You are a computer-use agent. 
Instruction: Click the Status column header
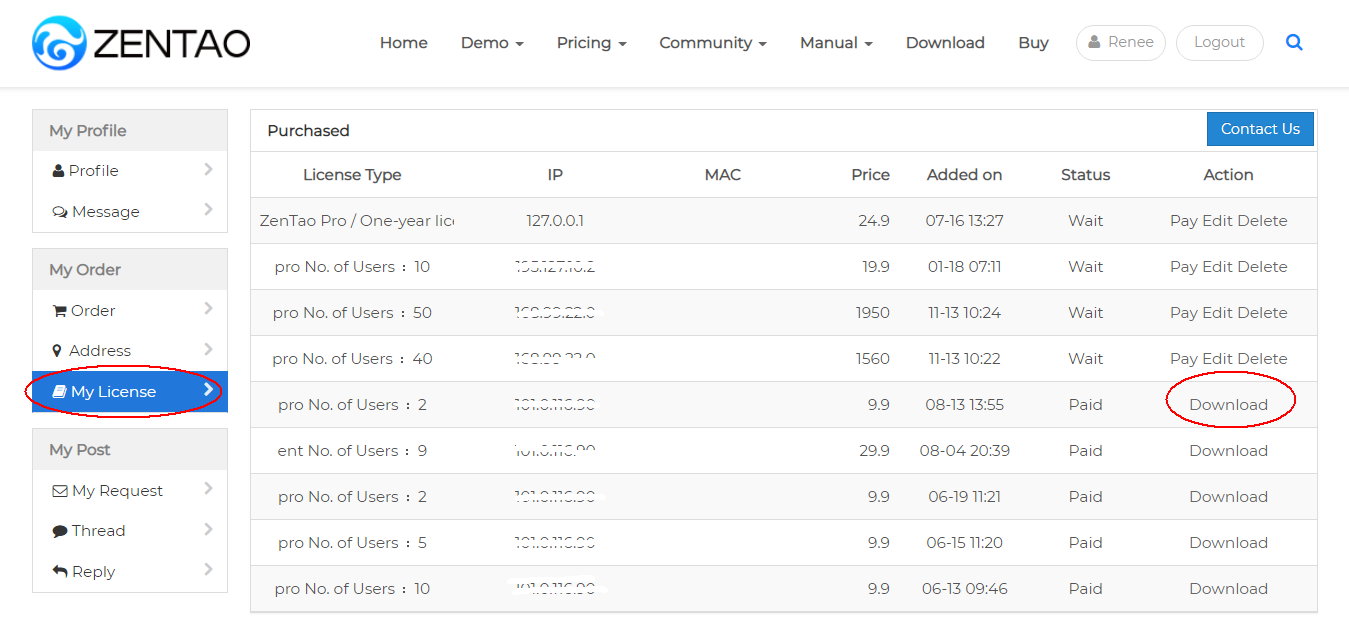pos(1085,175)
